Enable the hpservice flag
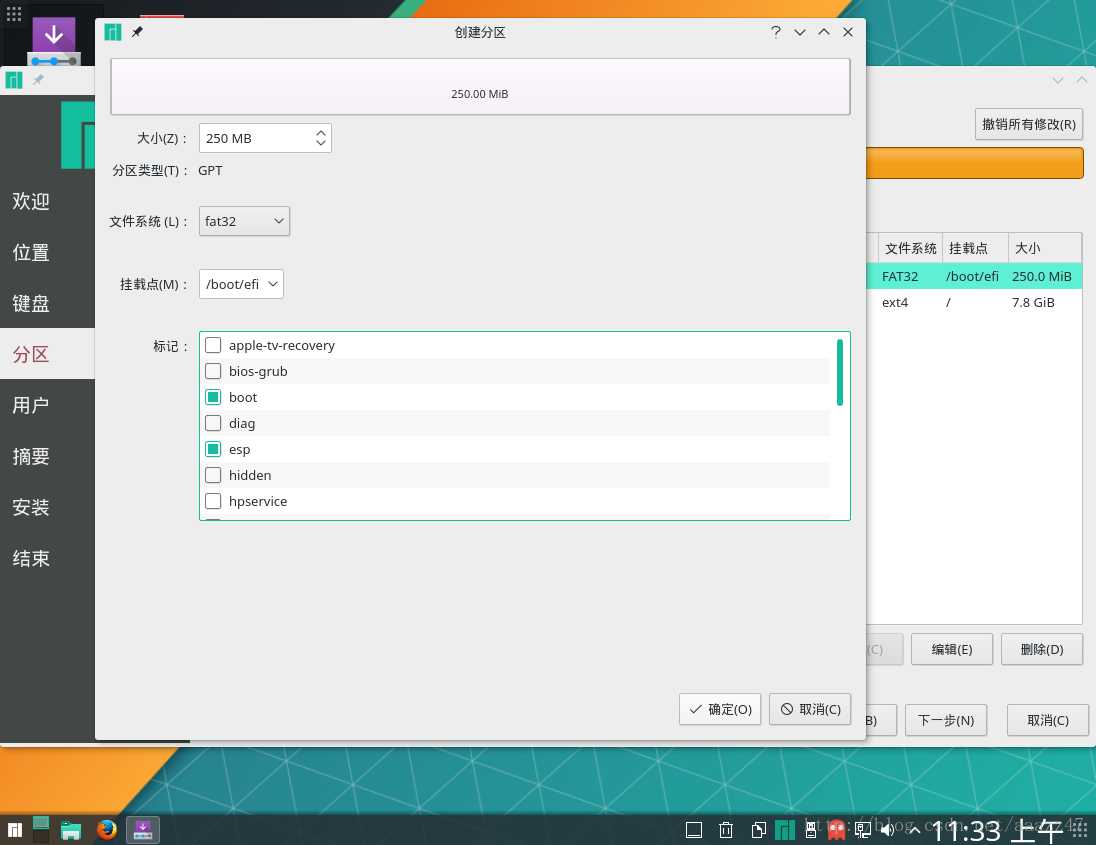This screenshot has width=1096, height=845. 213,501
